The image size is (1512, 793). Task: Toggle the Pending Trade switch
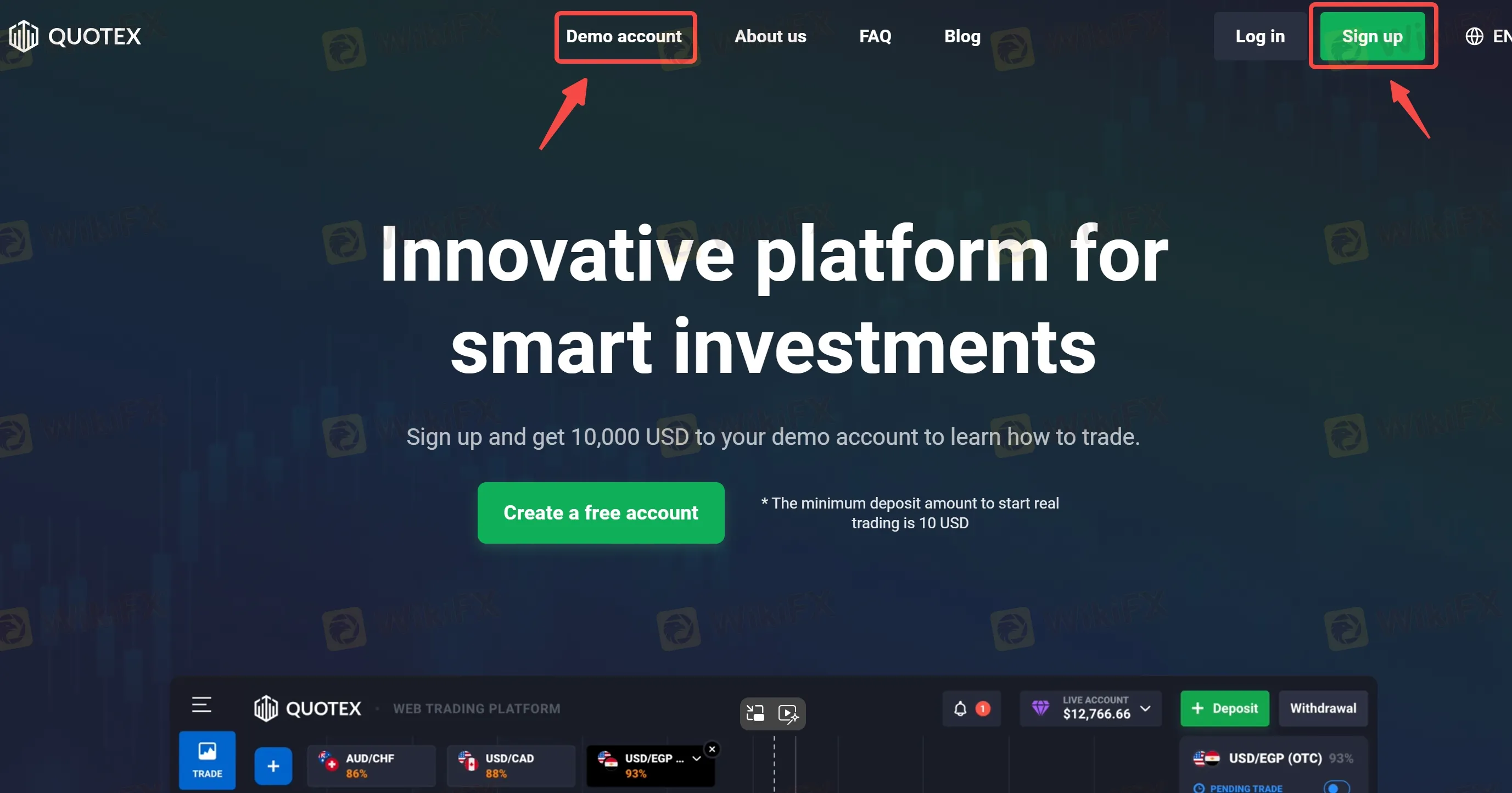(1336, 787)
